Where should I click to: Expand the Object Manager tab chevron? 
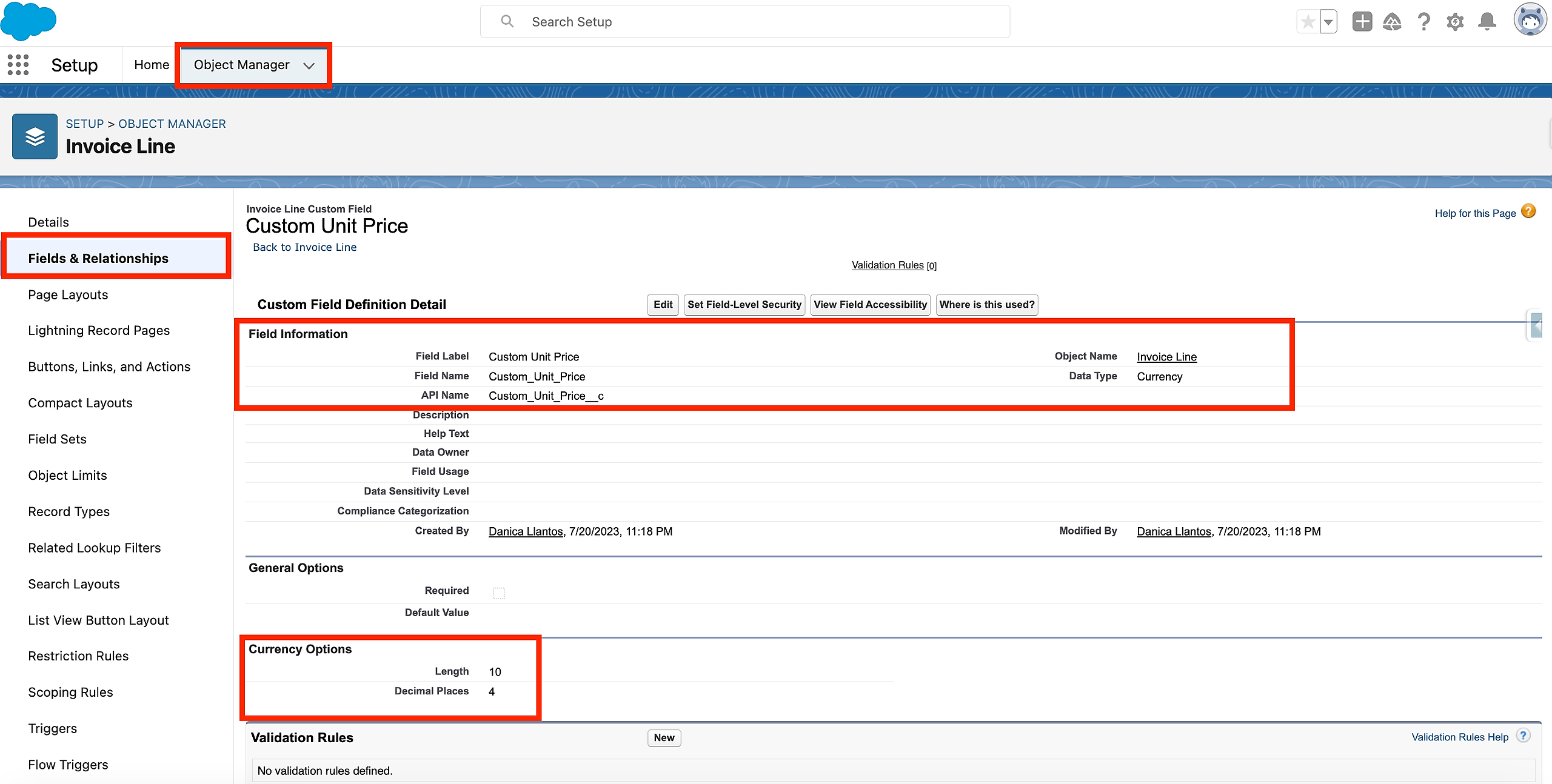309,65
